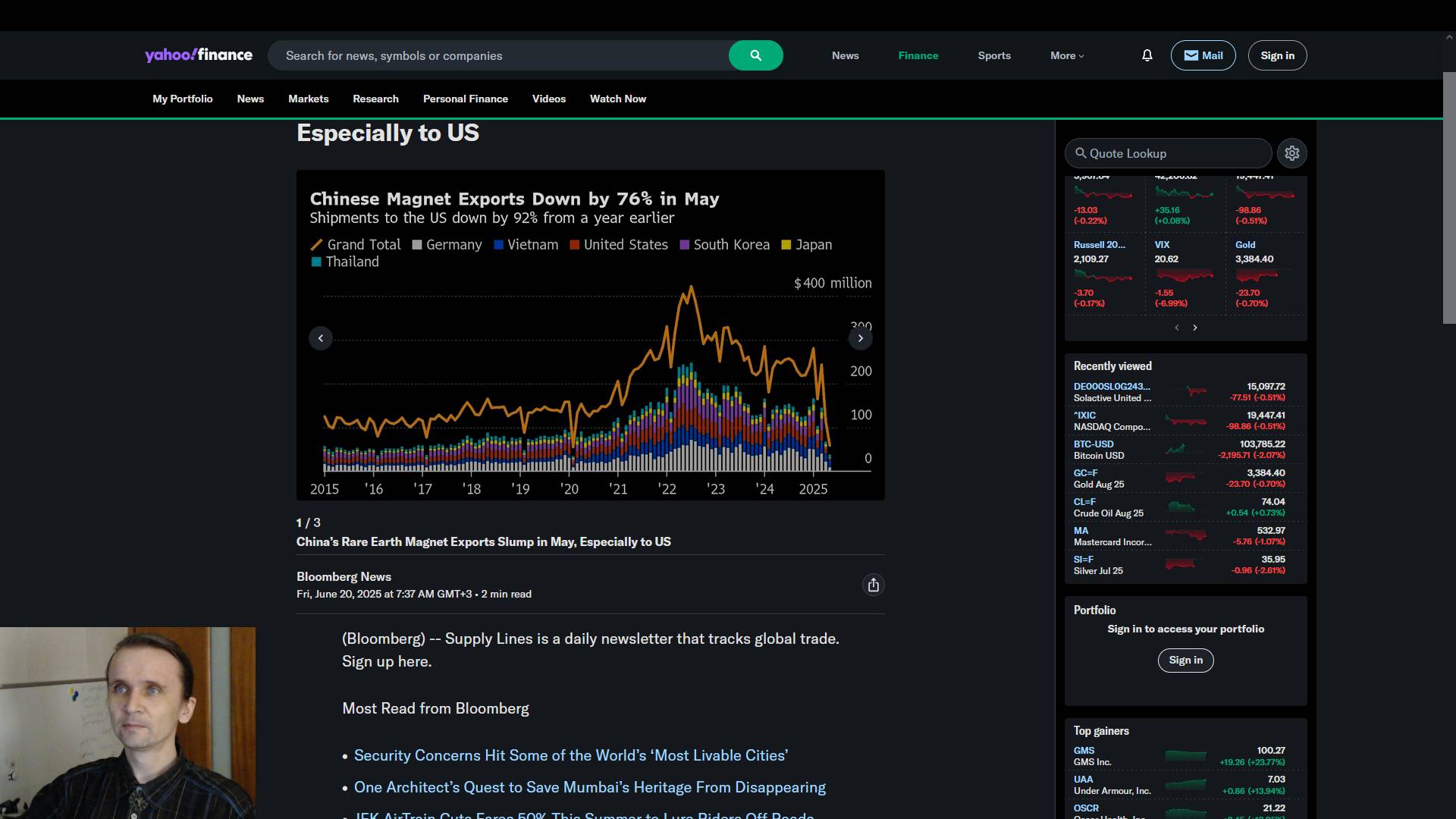Screen dimensions: 1456x819
Task: Click the Yahoo Finance logo
Action: tap(199, 55)
